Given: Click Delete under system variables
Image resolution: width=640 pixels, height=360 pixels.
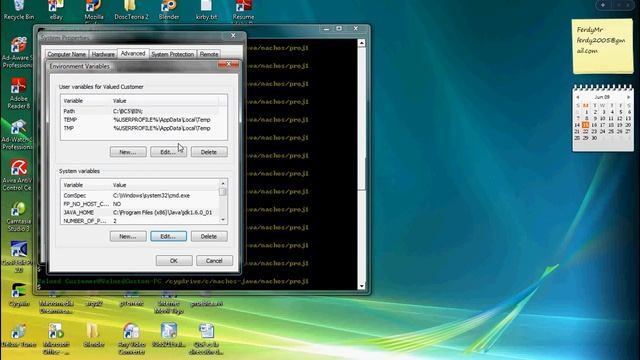Looking at the screenshot, I should (x=209, y=236).
